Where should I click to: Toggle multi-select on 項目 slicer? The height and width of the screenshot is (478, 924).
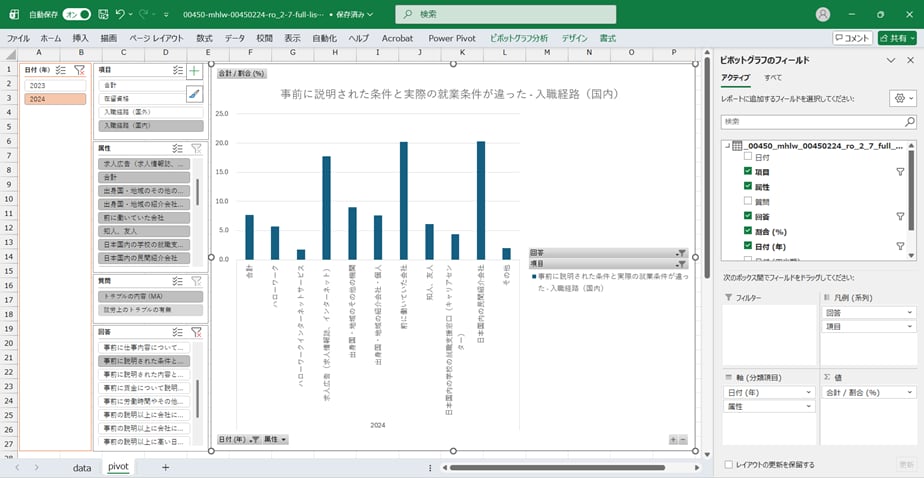(177, 70)
